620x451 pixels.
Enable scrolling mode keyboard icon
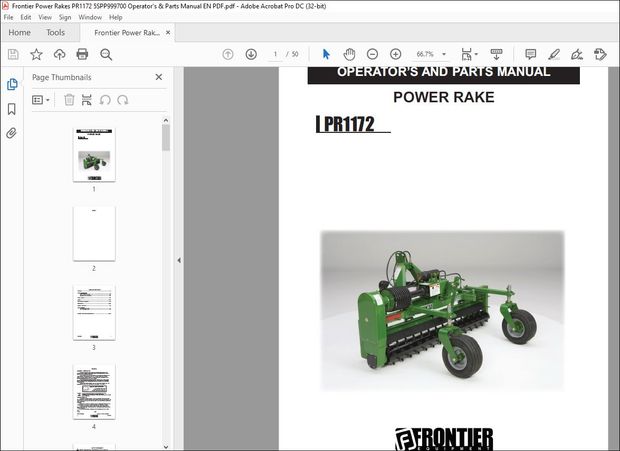coord(496,54)
